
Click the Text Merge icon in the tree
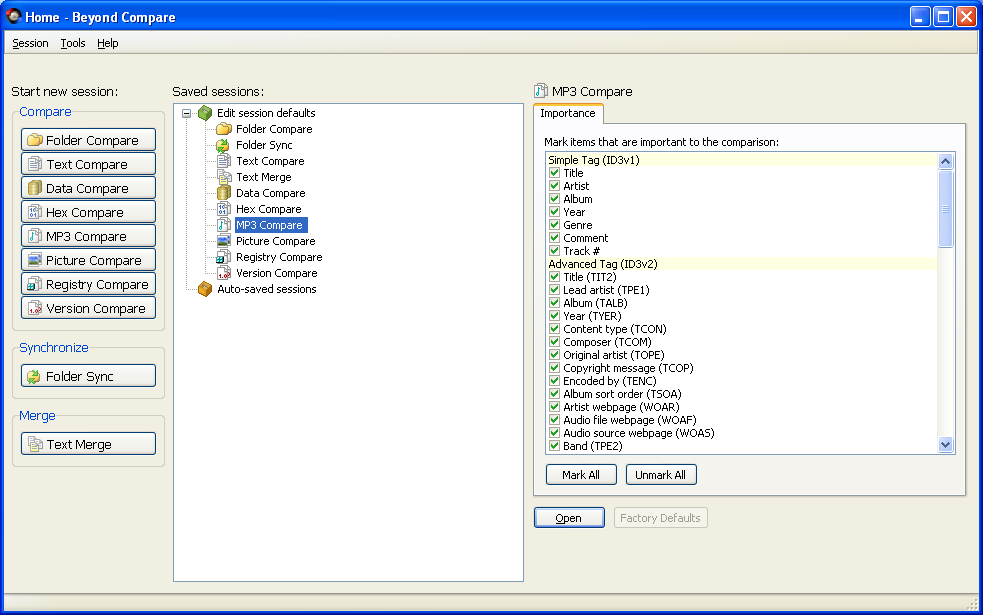pos(226,177)
